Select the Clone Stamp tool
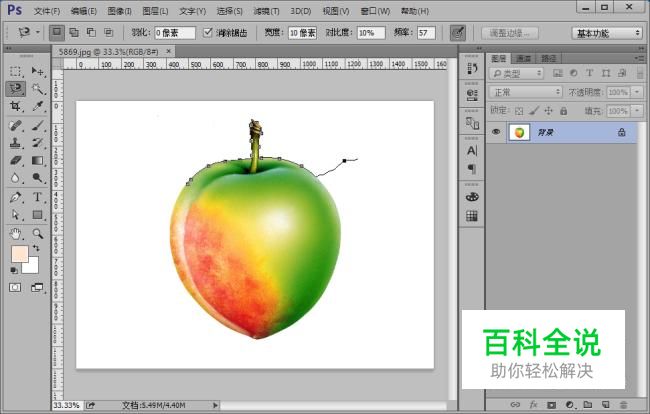The width and height of the screenshot is (650, 414). [x=15, y=143]
